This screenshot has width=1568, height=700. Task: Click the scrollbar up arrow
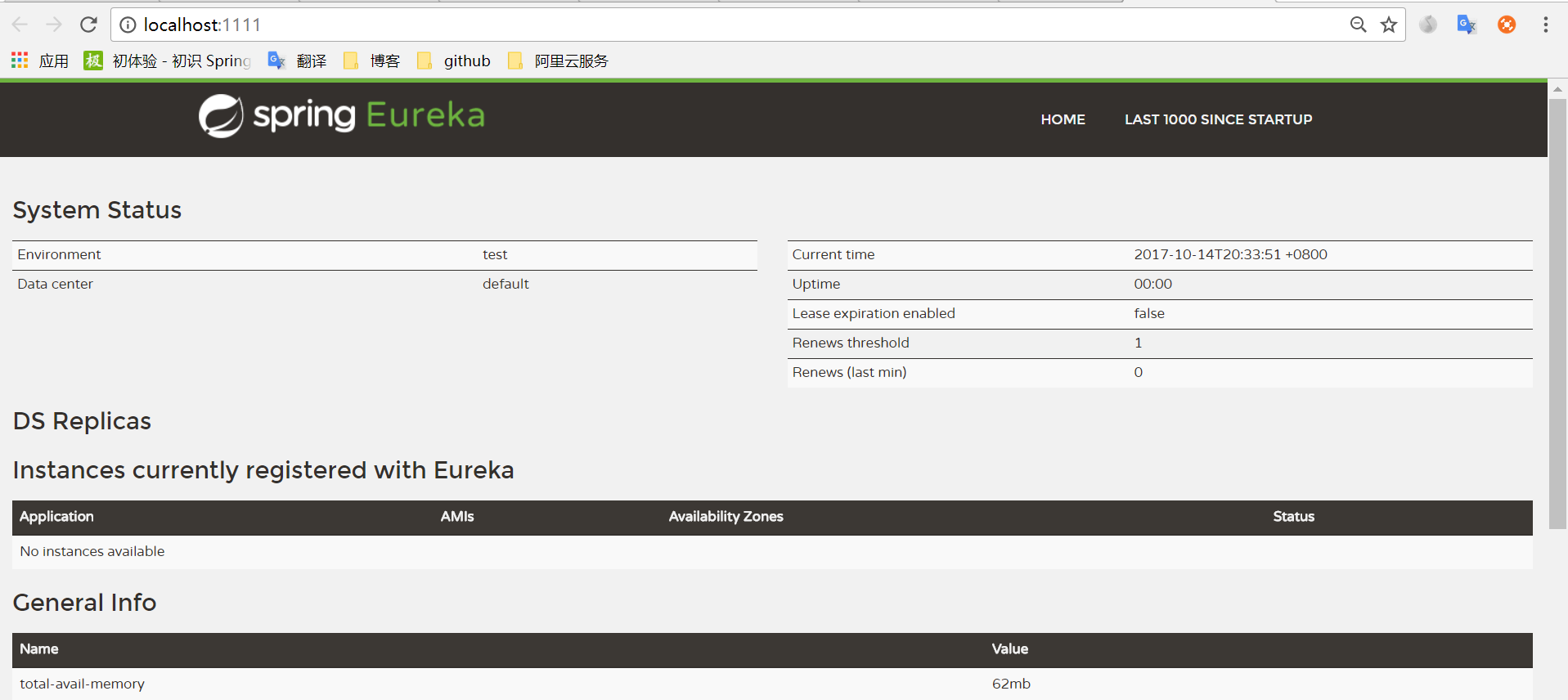(x=1557, y=89)
